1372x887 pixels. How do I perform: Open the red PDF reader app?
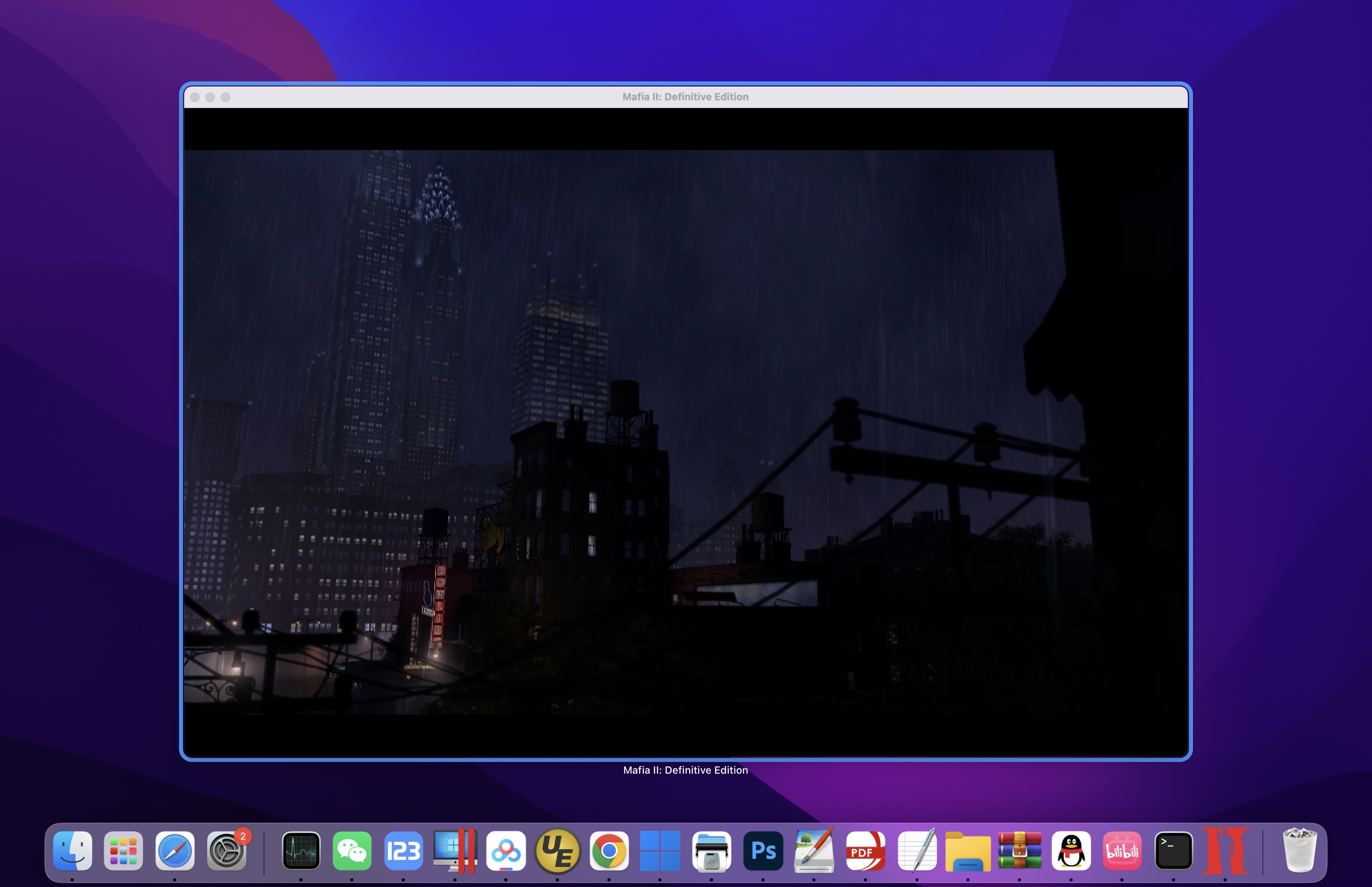(x=865, y=851)
